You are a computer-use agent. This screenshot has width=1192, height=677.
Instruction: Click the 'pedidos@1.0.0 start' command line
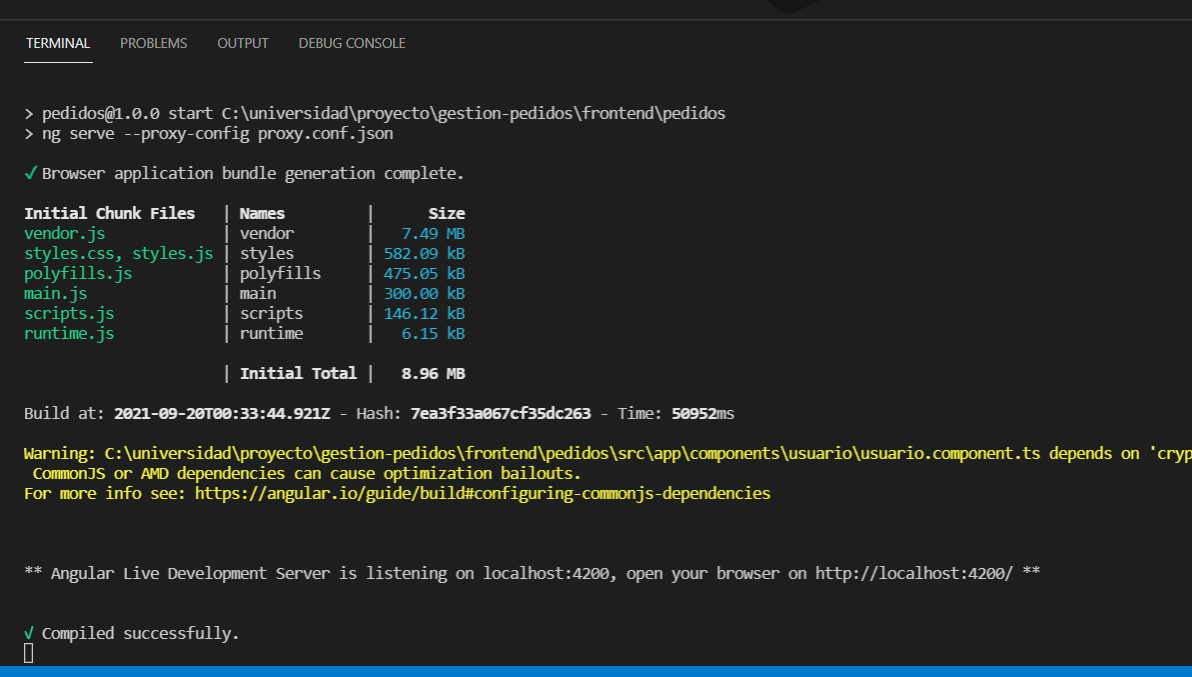(384, 113)
